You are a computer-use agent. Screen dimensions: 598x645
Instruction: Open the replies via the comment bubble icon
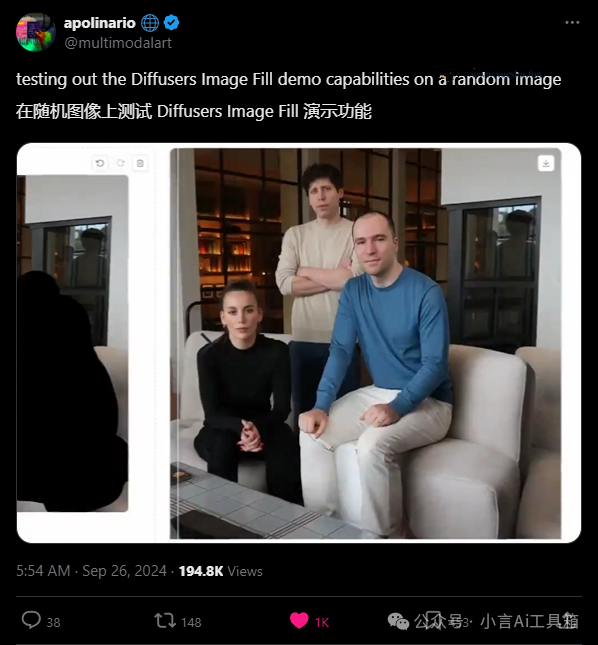click(x=31, y=620)
